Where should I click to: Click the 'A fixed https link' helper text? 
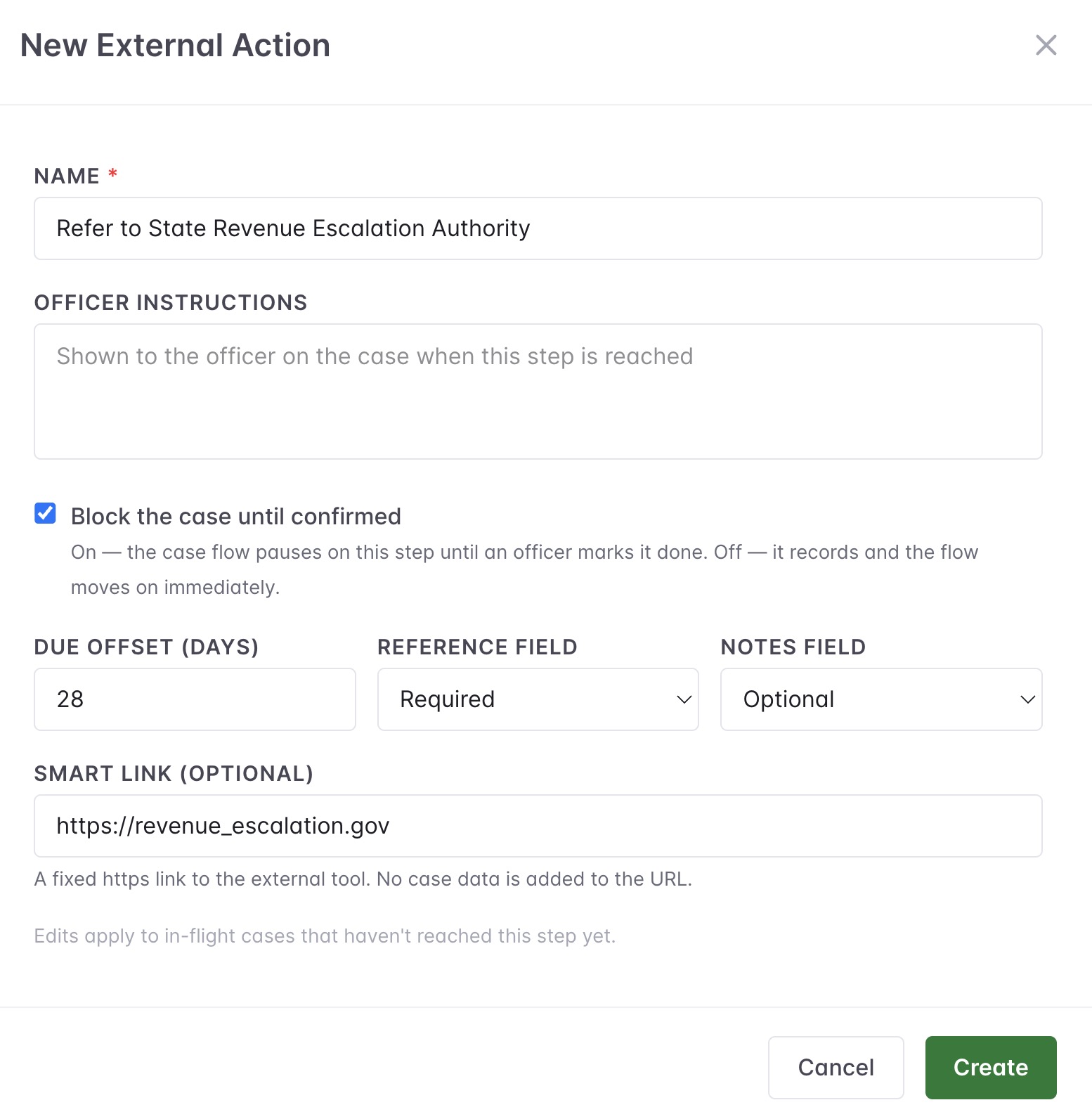click(x=363, y=879)
